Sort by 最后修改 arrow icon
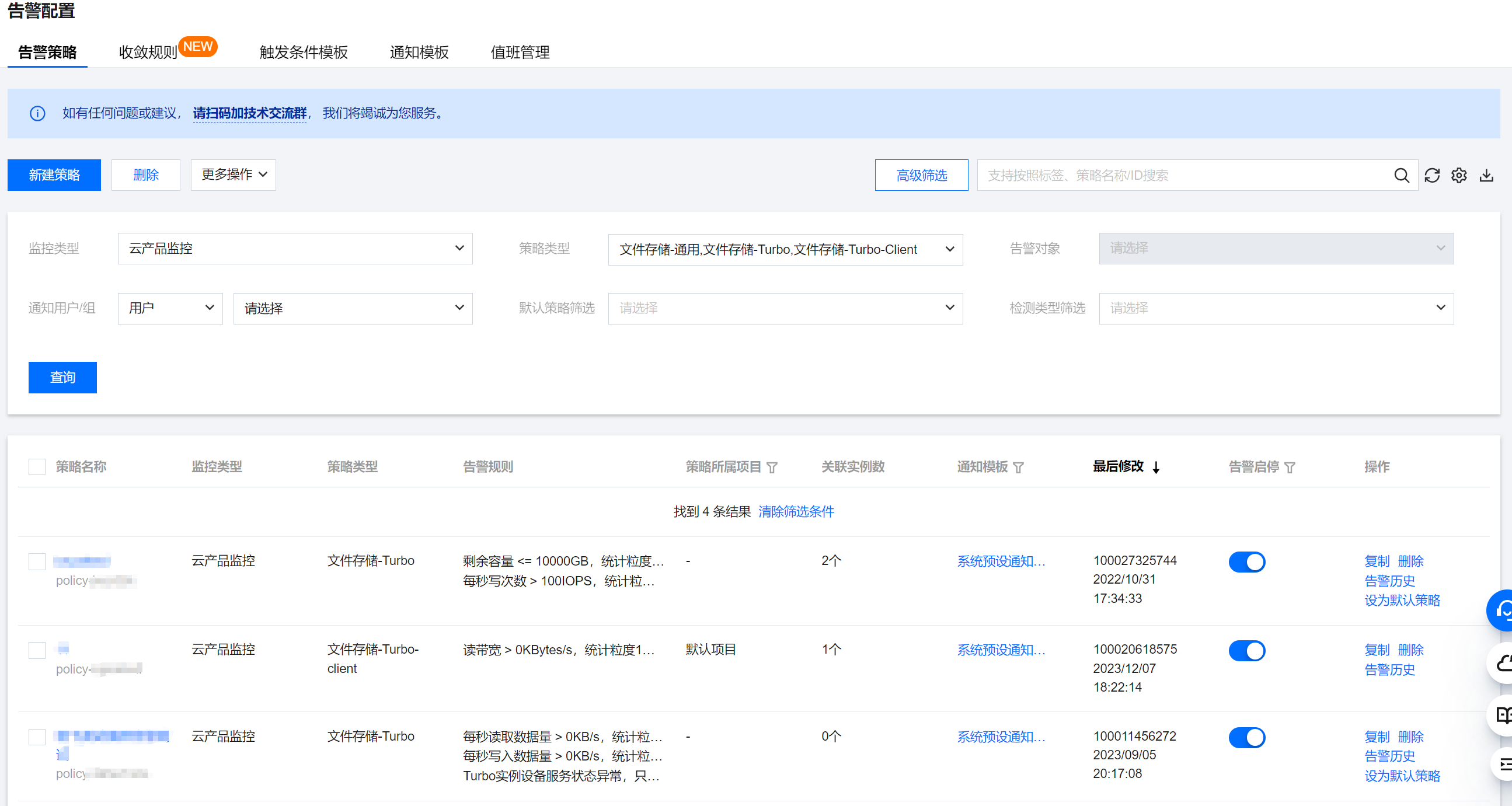The width and height of the screenshot is (1512, 806). click(x=1156, y=467)
